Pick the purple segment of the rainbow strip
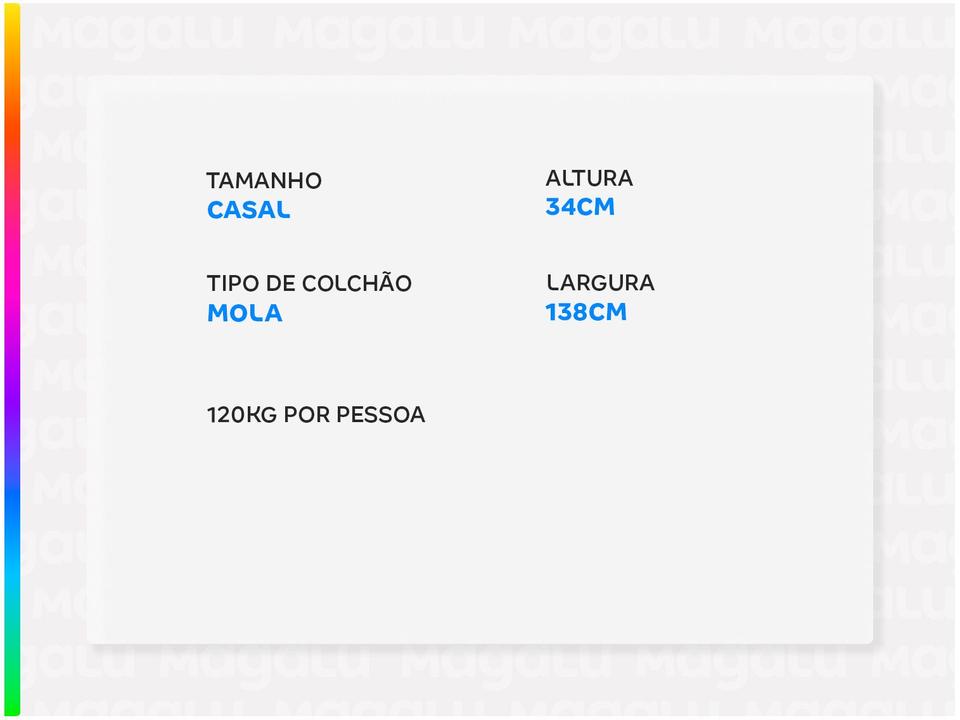This screenshot has height=720, width=960. [12, 400]
